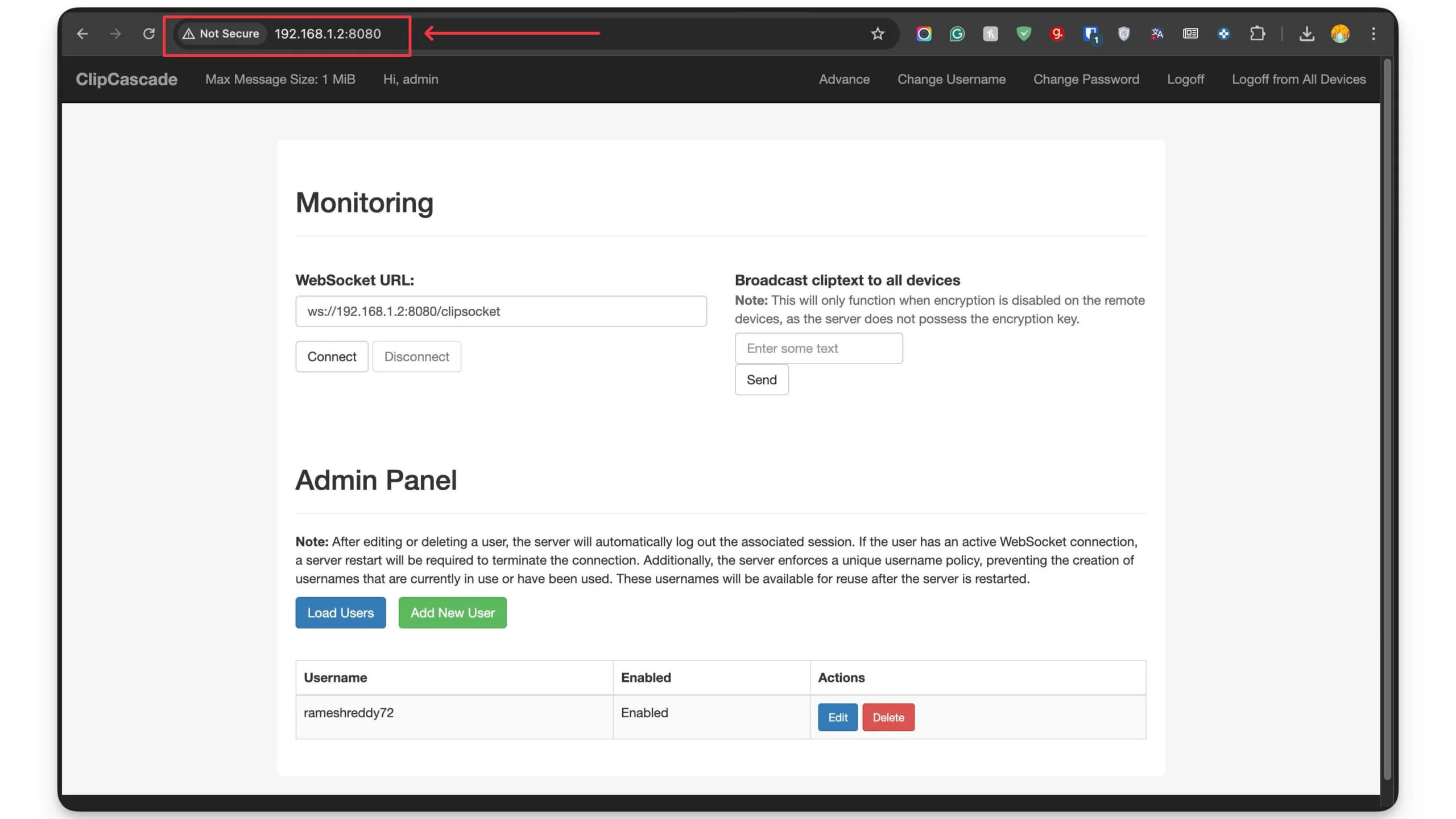Open the Chrome three-dot menu
The width and height of the screenshot is (1456, 819).
point(1373,34)
